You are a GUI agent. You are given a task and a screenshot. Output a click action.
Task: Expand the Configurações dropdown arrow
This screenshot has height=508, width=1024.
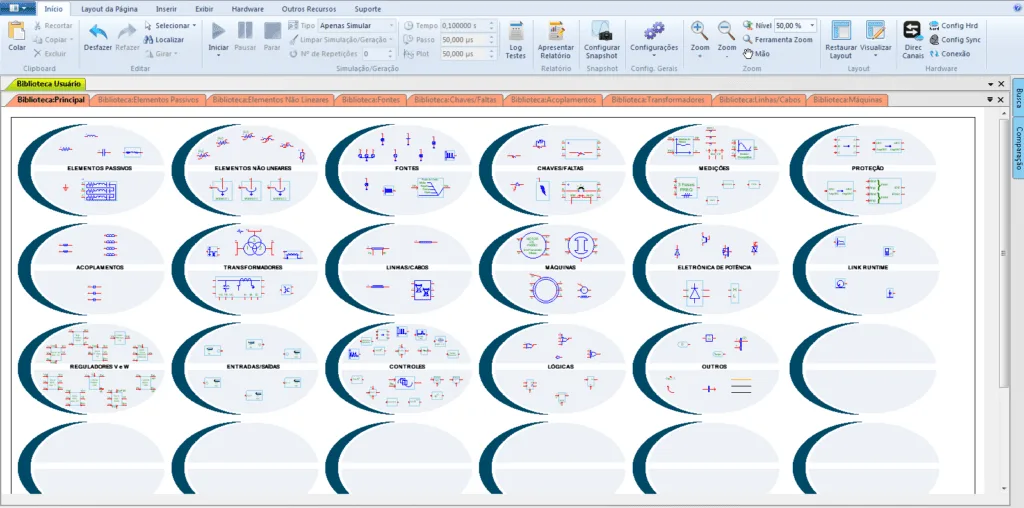point(654,56)
